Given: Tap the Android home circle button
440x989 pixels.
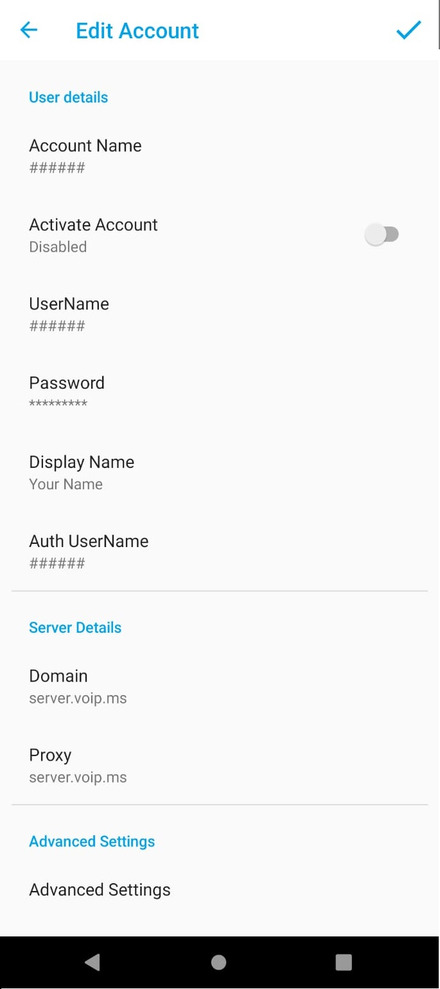Looking at the screenshot, I should 219,962.
